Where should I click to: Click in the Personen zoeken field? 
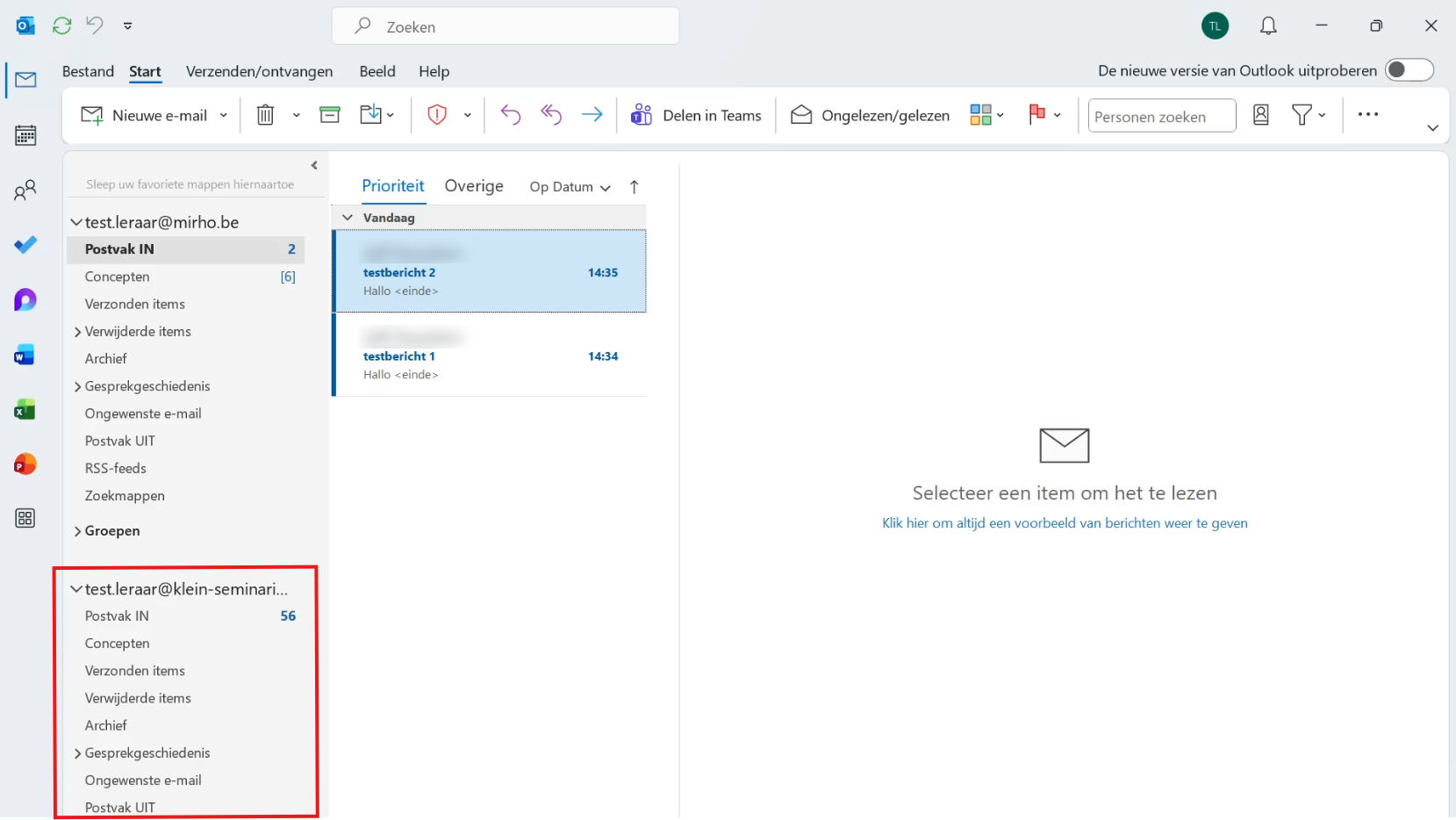tap(1161, 115)
